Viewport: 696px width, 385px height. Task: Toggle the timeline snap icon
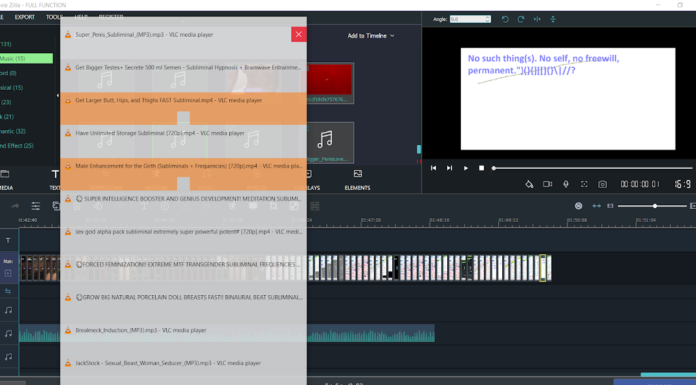click(x=578, y=206)
